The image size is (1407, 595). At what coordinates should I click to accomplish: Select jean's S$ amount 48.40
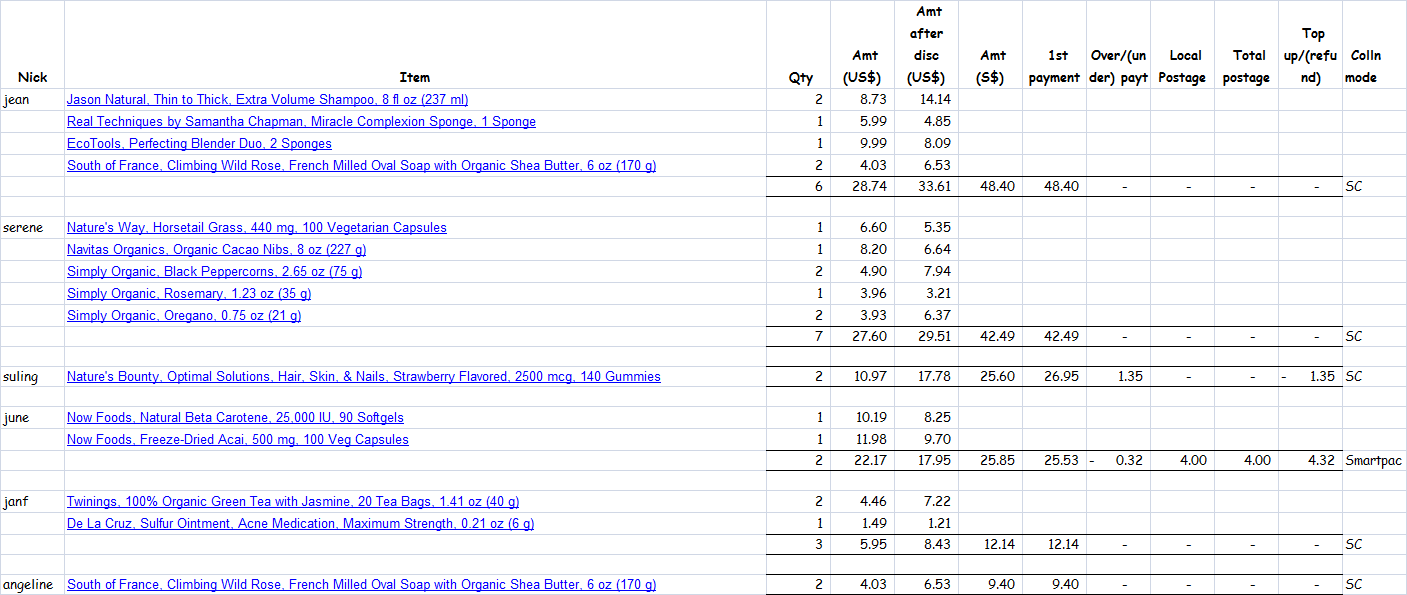(x=991, y=187)
